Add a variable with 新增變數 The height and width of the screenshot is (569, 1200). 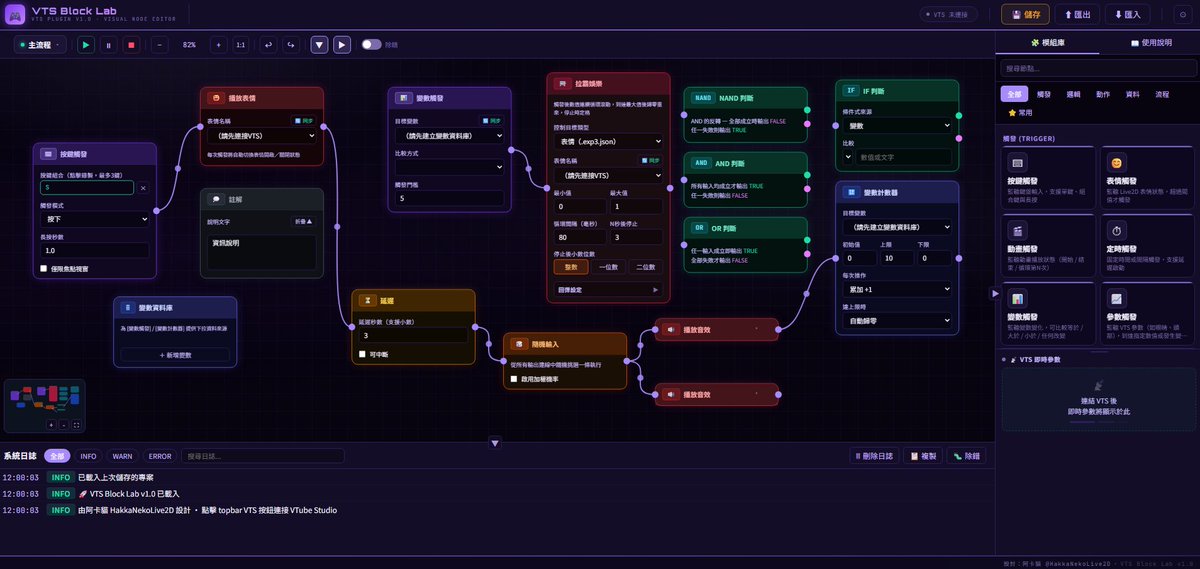click(175, 355)
